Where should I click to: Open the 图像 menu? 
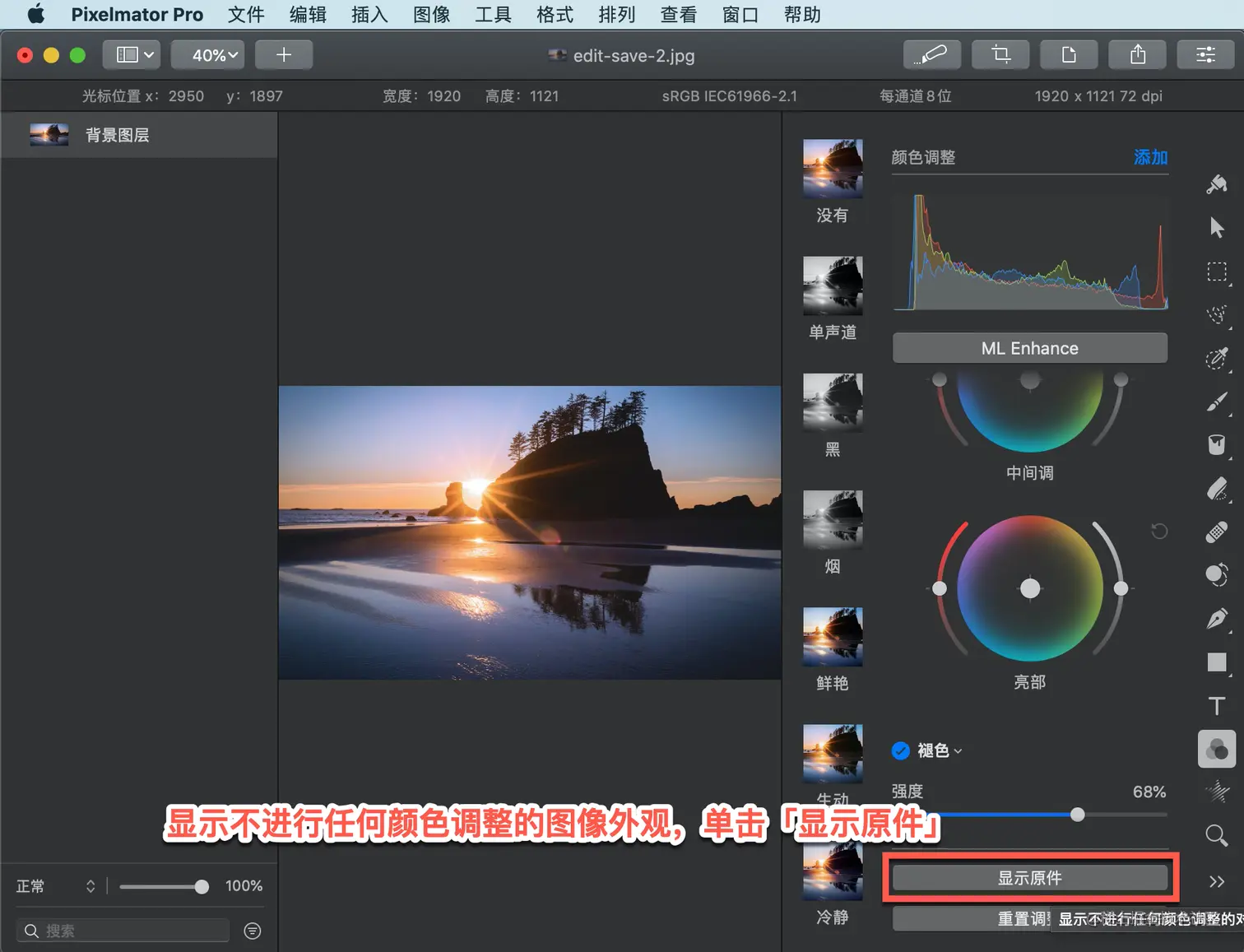pos(432,14)
